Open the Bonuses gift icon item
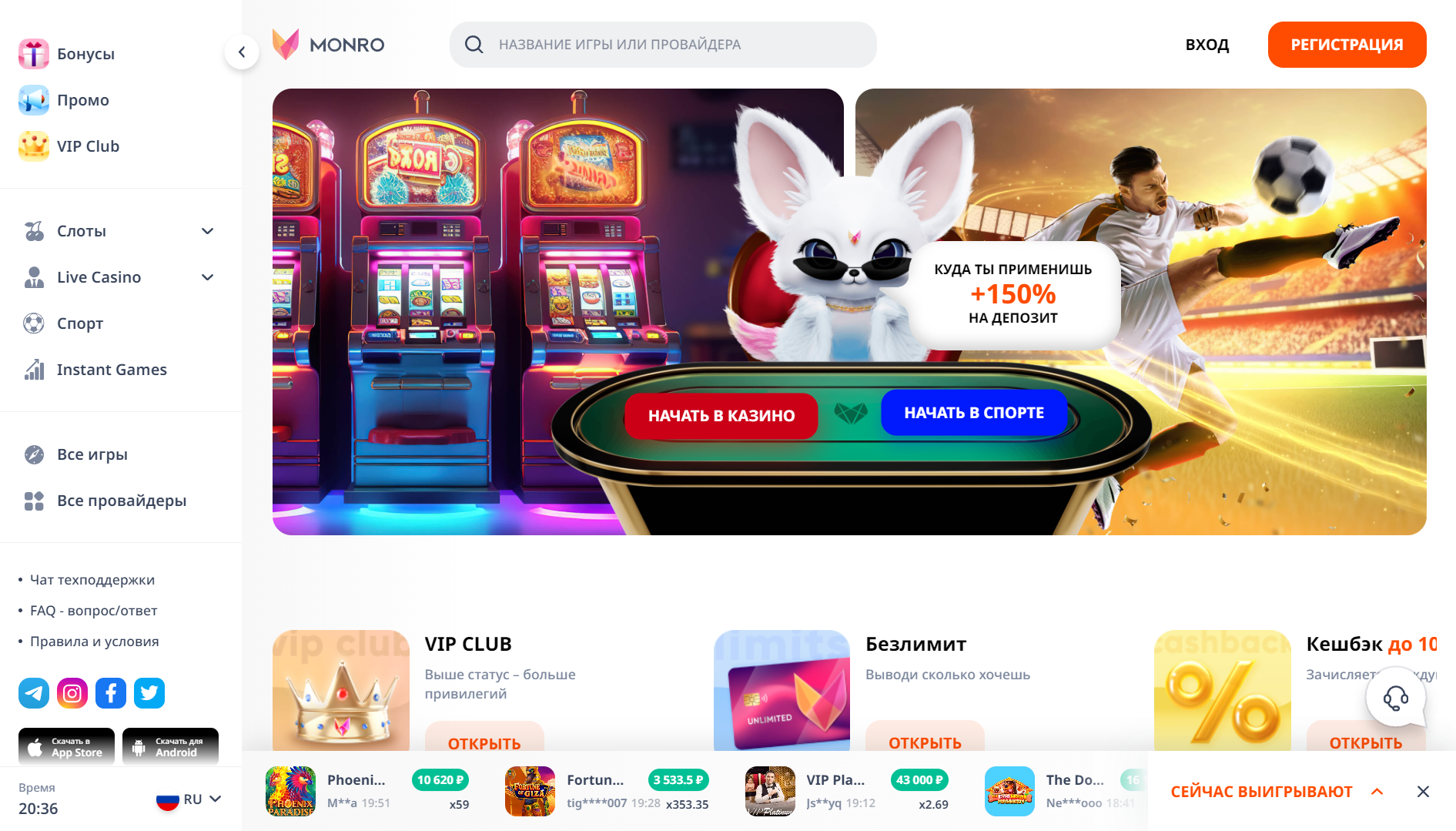Viewport: 1456px width, 831px height. click(67, 54)
